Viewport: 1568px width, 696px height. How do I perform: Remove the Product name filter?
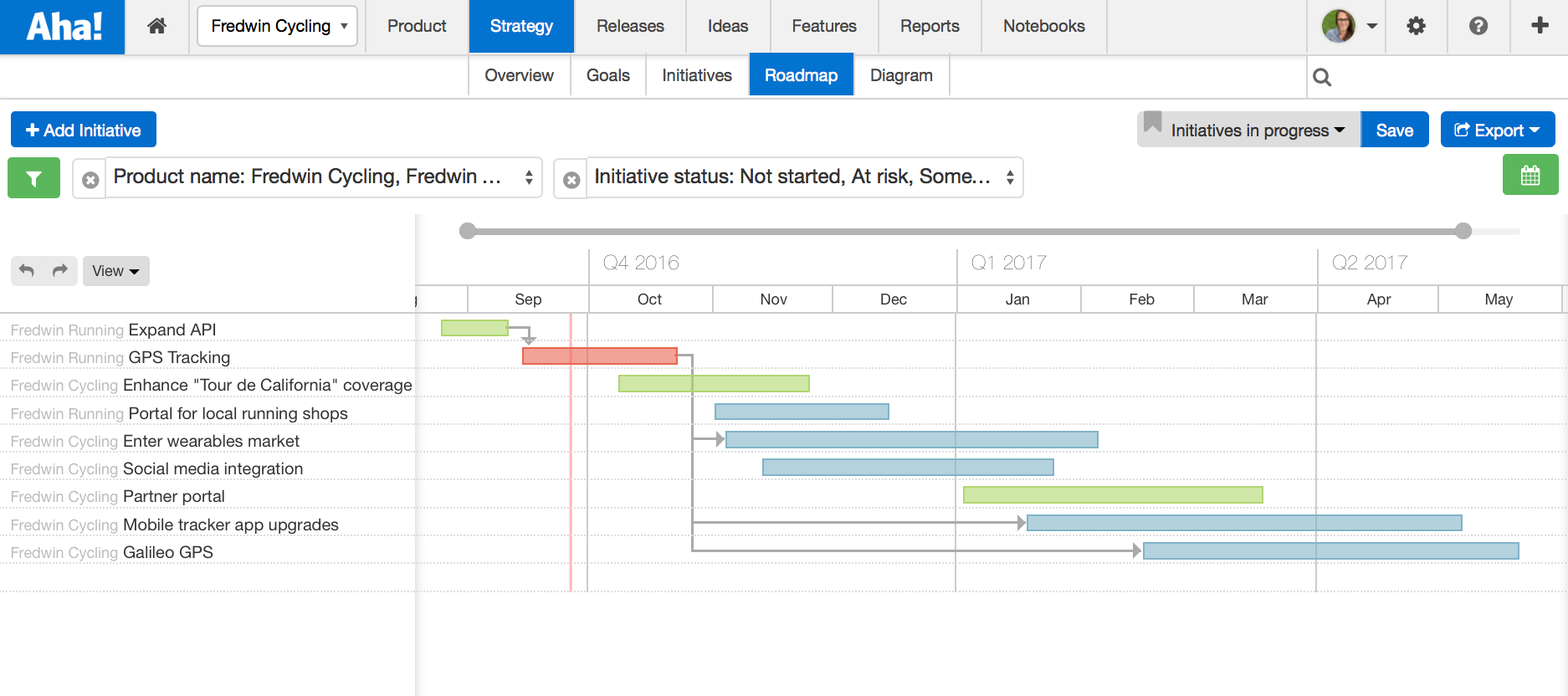coord(90,179)
